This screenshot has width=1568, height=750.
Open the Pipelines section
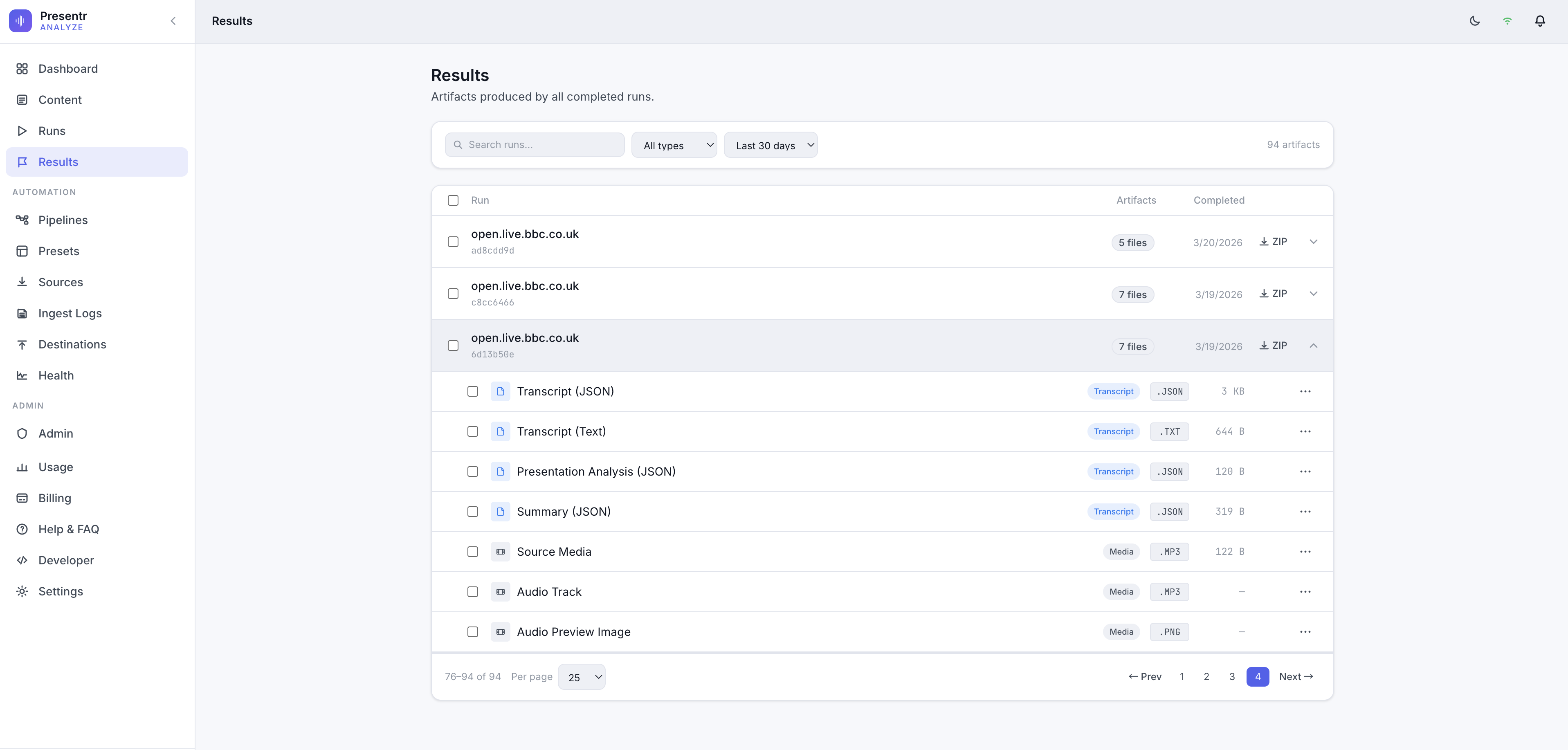tap(63, 220)
